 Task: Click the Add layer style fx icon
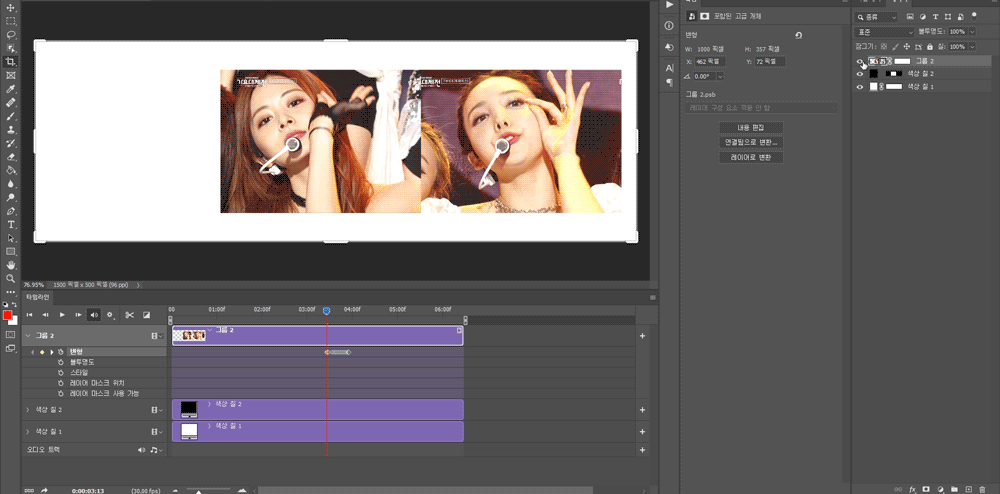coord(913,489)
